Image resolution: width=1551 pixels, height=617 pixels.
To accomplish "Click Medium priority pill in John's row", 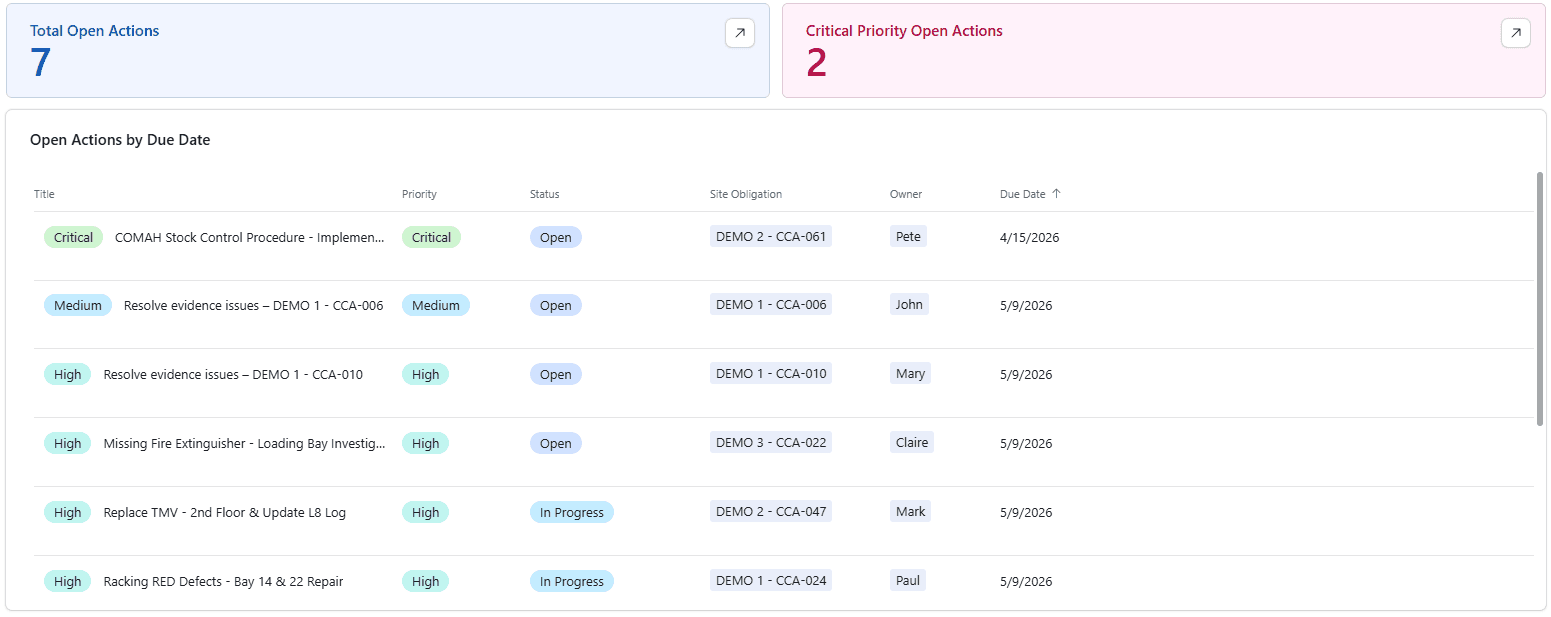I will coord(436,305).
